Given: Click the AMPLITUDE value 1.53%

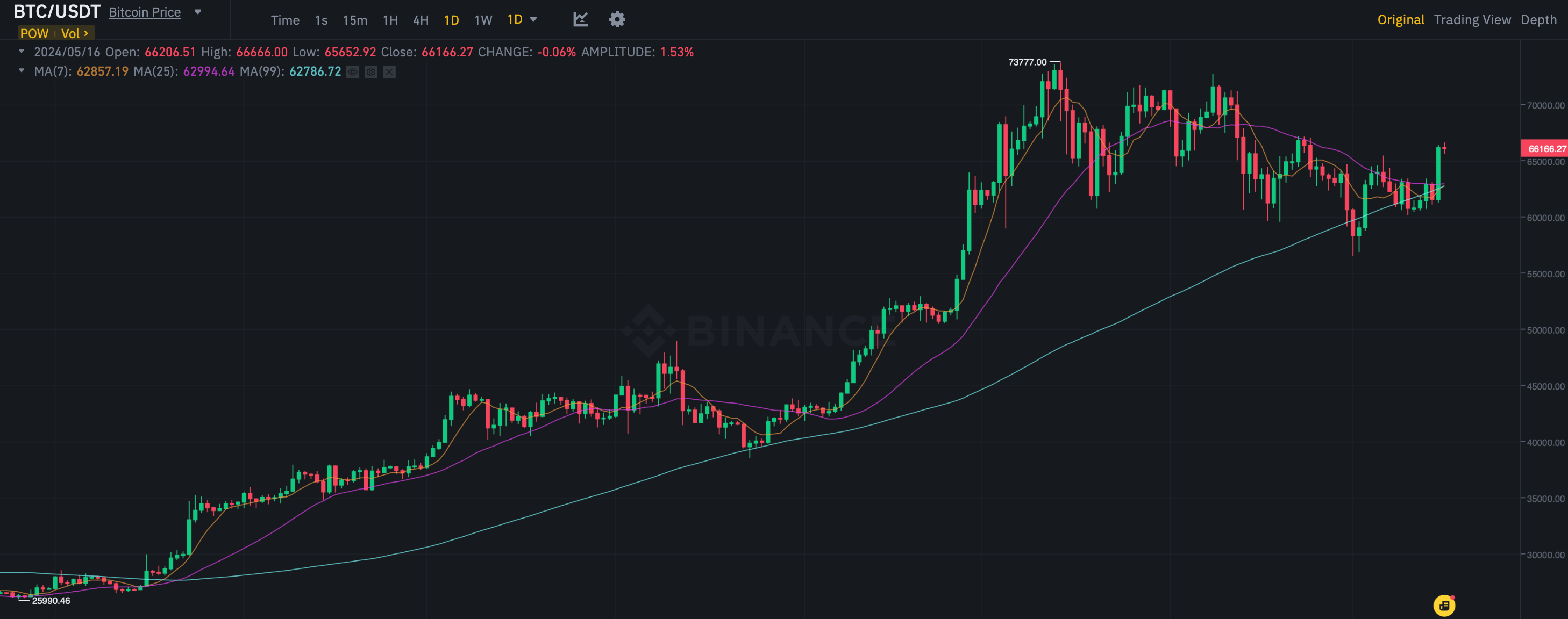Looking at the screenshot, I should (x=677, y=52).
